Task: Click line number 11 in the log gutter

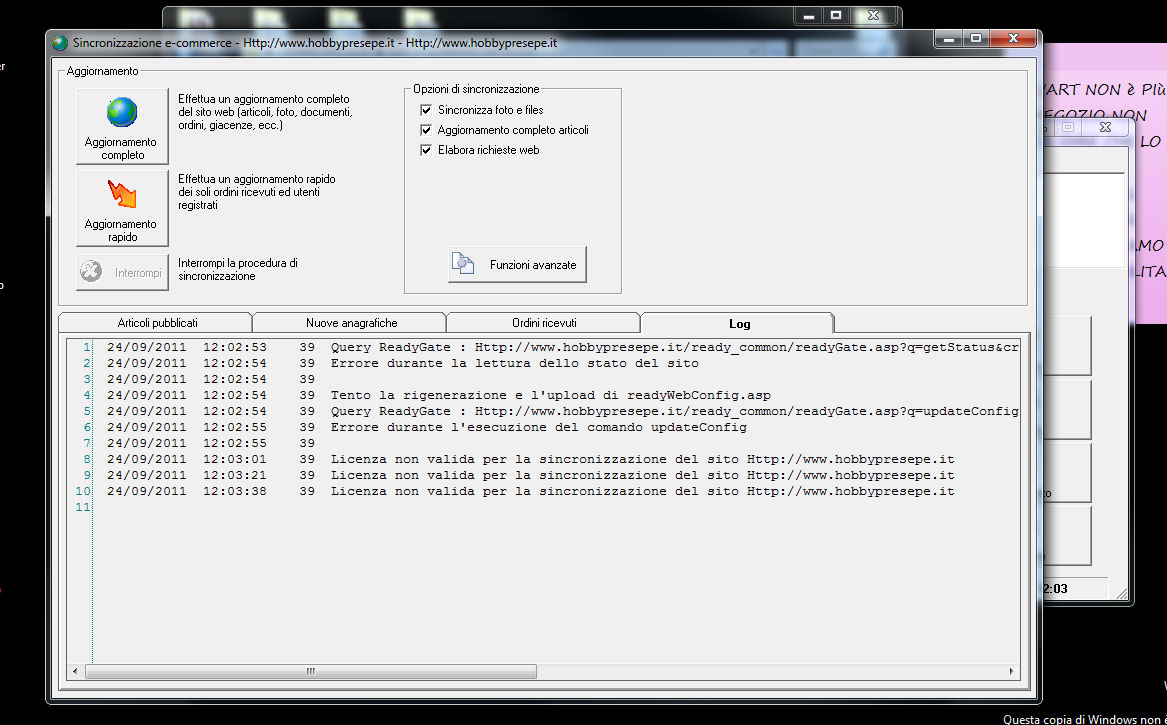Action: tap(83, 507)
